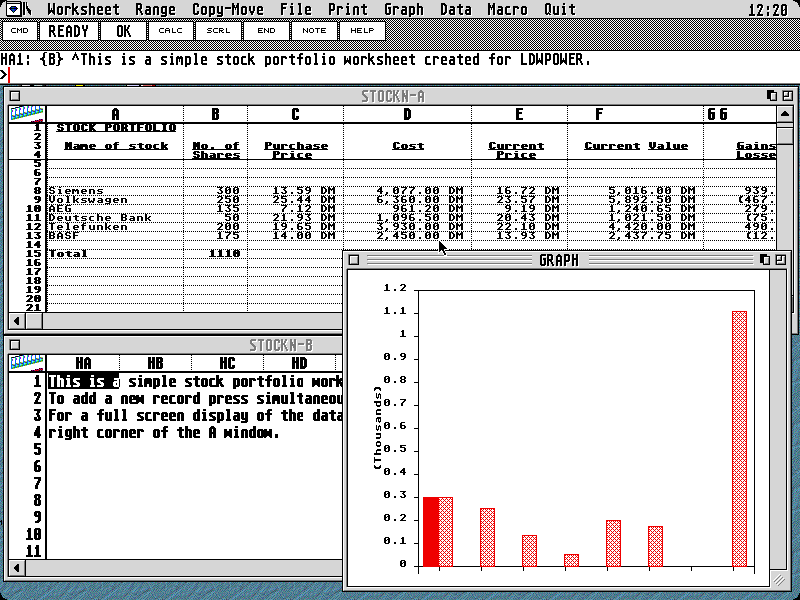Click the READY mode indicator

69,31
